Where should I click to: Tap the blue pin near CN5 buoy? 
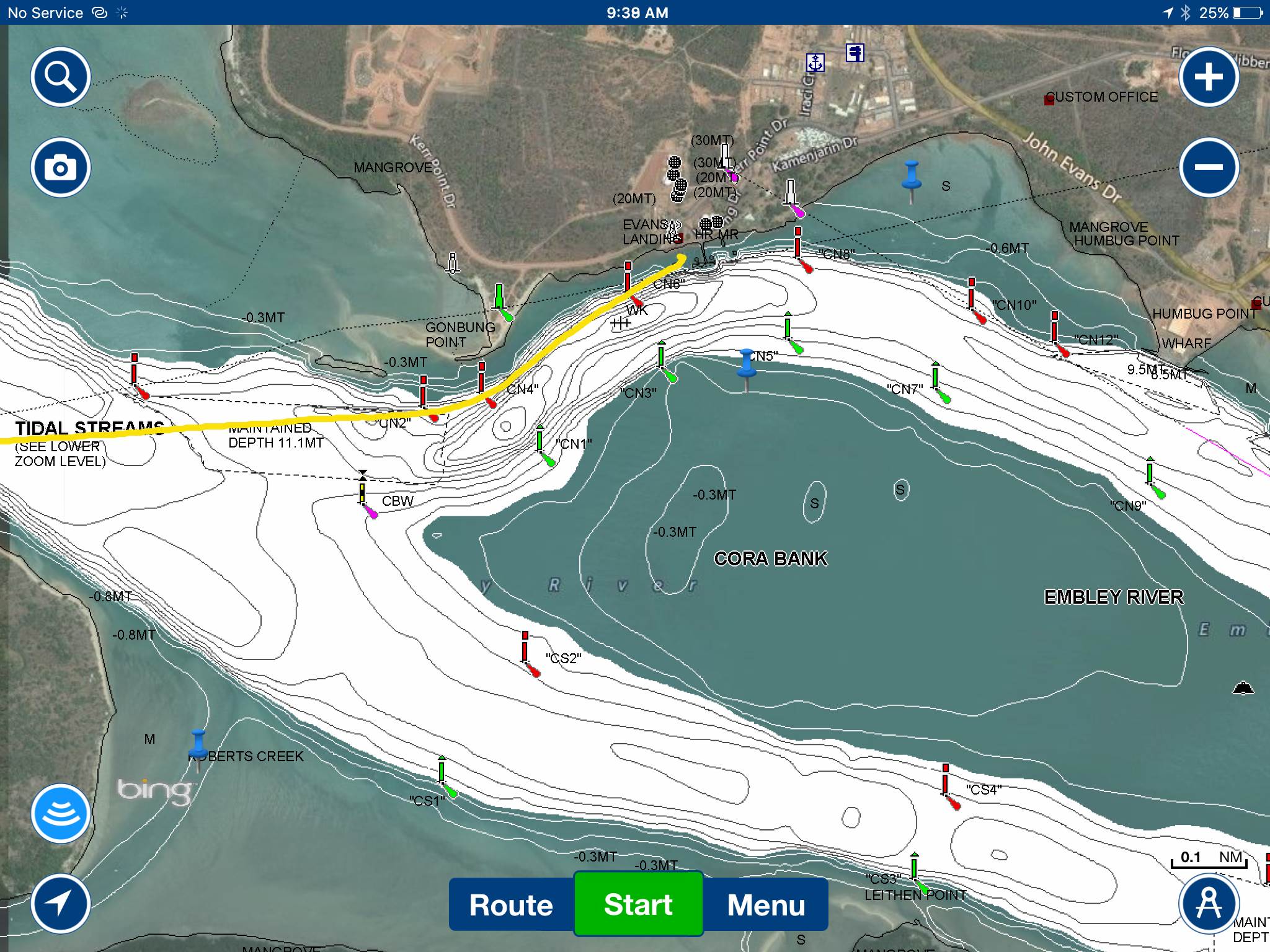(747, 364)
